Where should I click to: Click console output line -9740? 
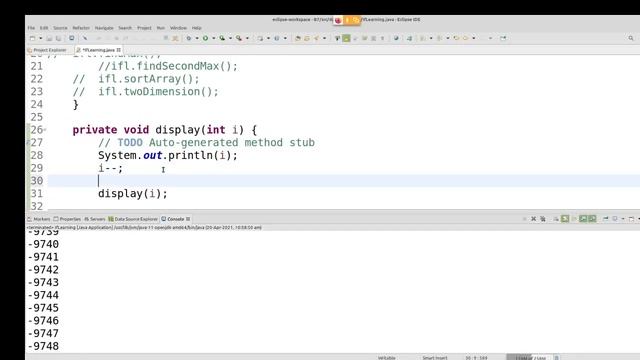point(43,244)
